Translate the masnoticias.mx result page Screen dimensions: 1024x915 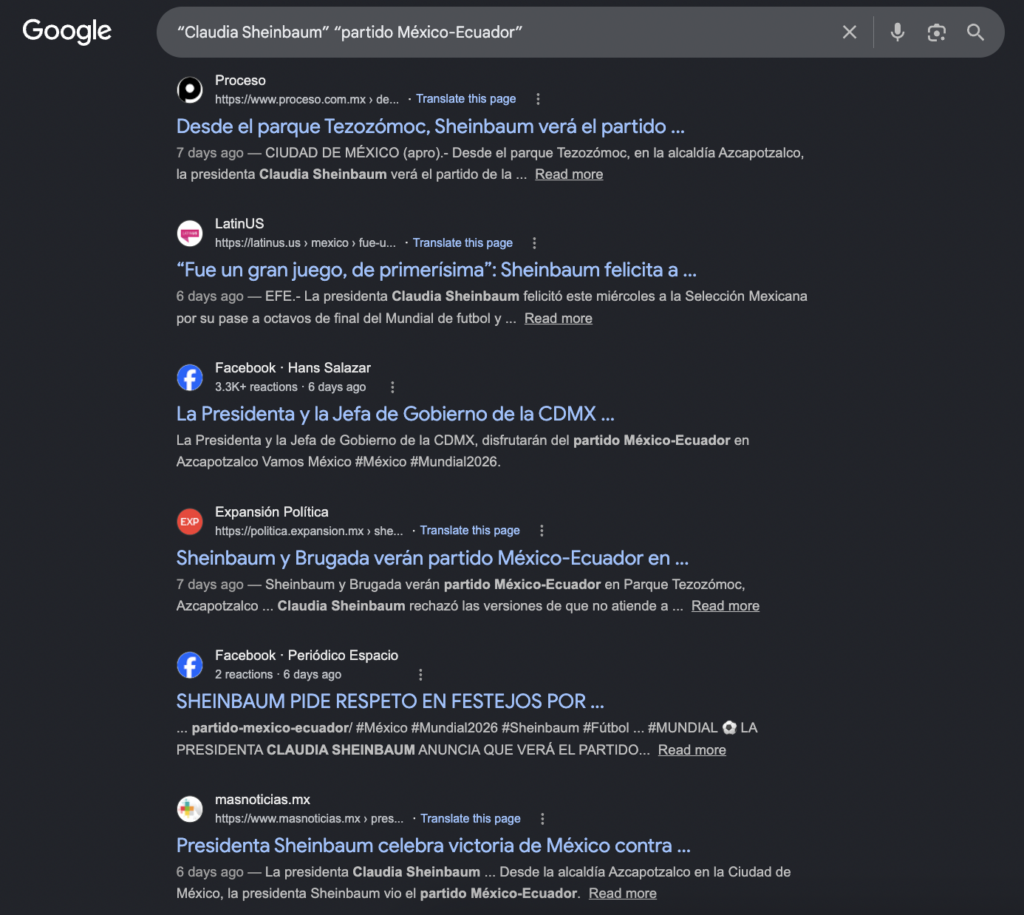point(470,818)
